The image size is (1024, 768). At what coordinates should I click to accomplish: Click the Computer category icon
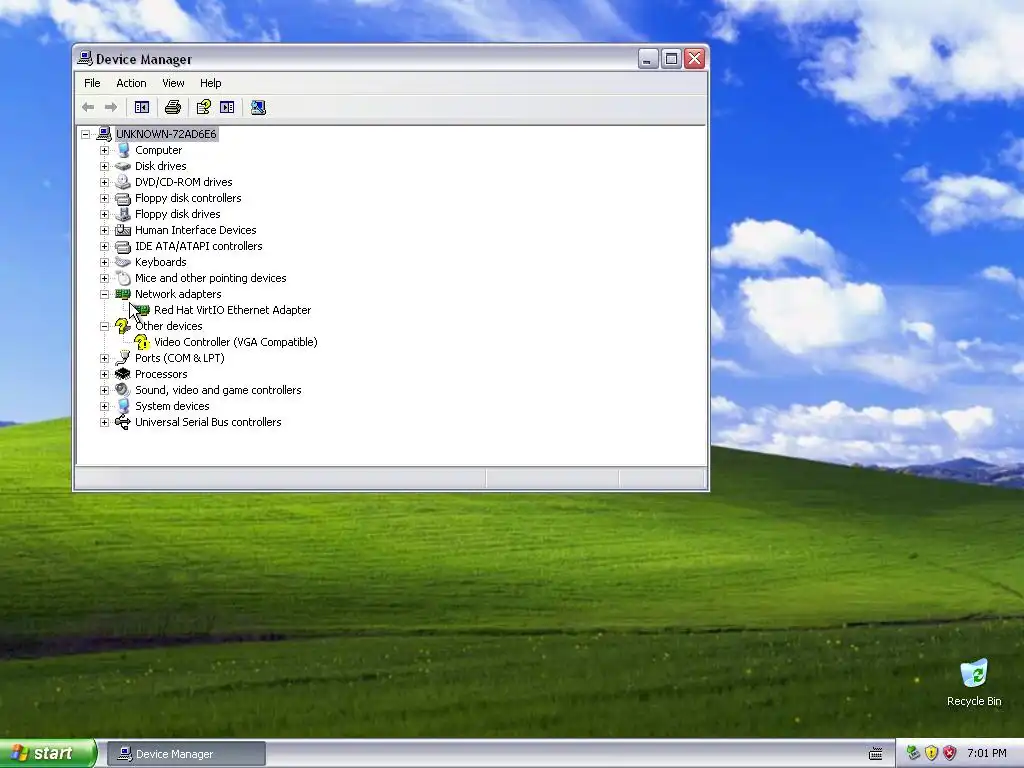[x=123, y=150]
